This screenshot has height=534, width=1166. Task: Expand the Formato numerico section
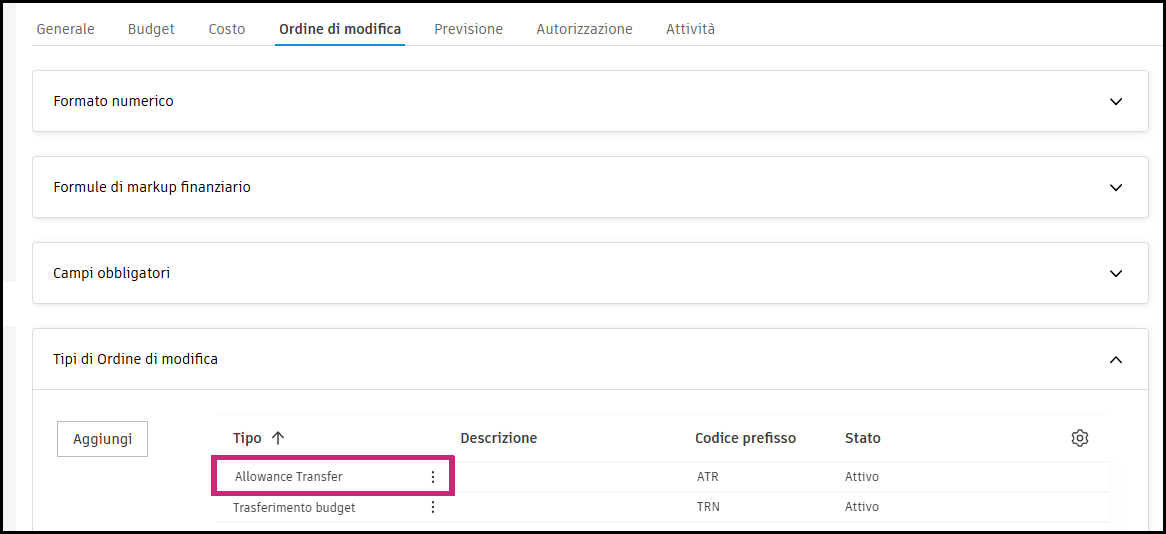point(1116,101)
